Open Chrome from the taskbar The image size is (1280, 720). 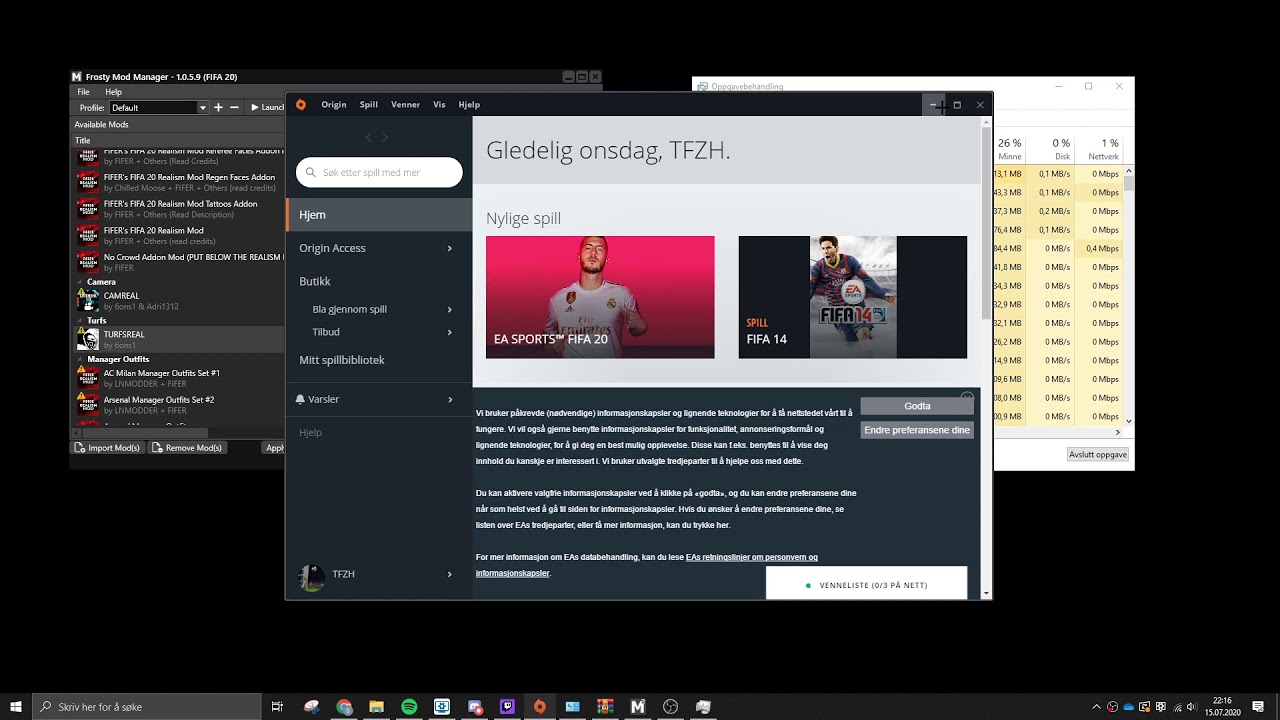point(345,707)
